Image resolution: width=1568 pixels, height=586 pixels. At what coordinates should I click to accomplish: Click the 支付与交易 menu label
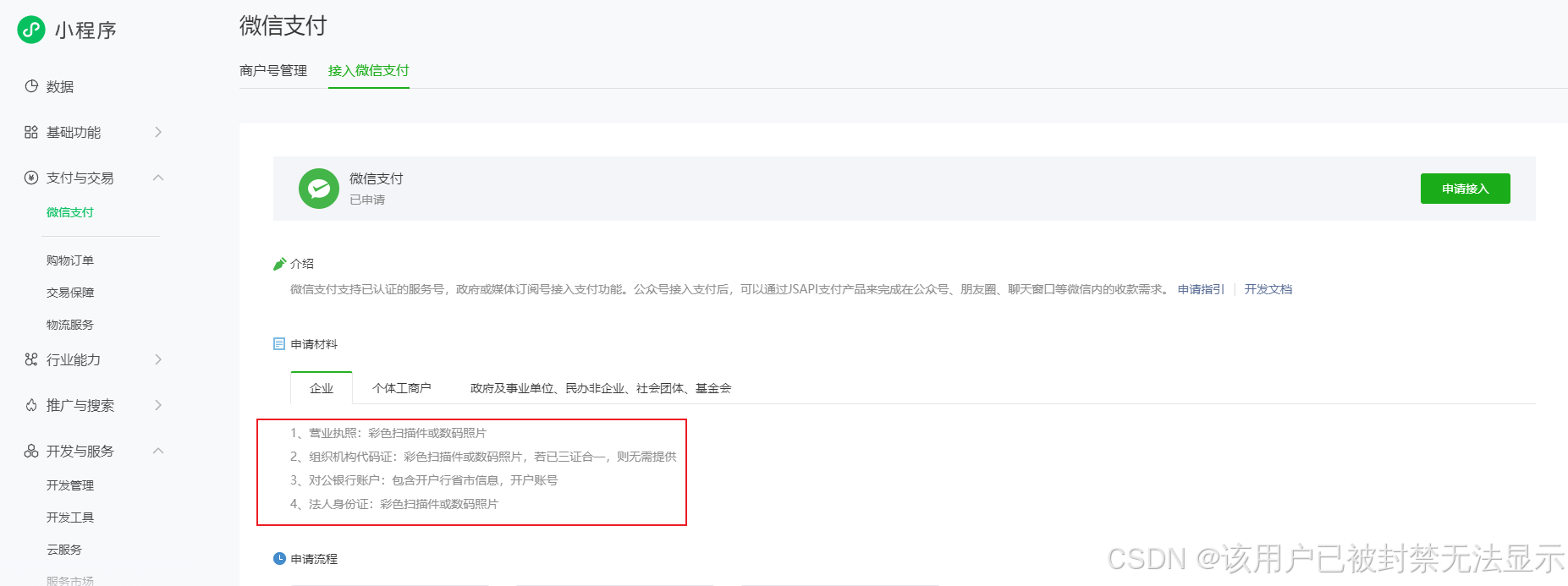80,178
